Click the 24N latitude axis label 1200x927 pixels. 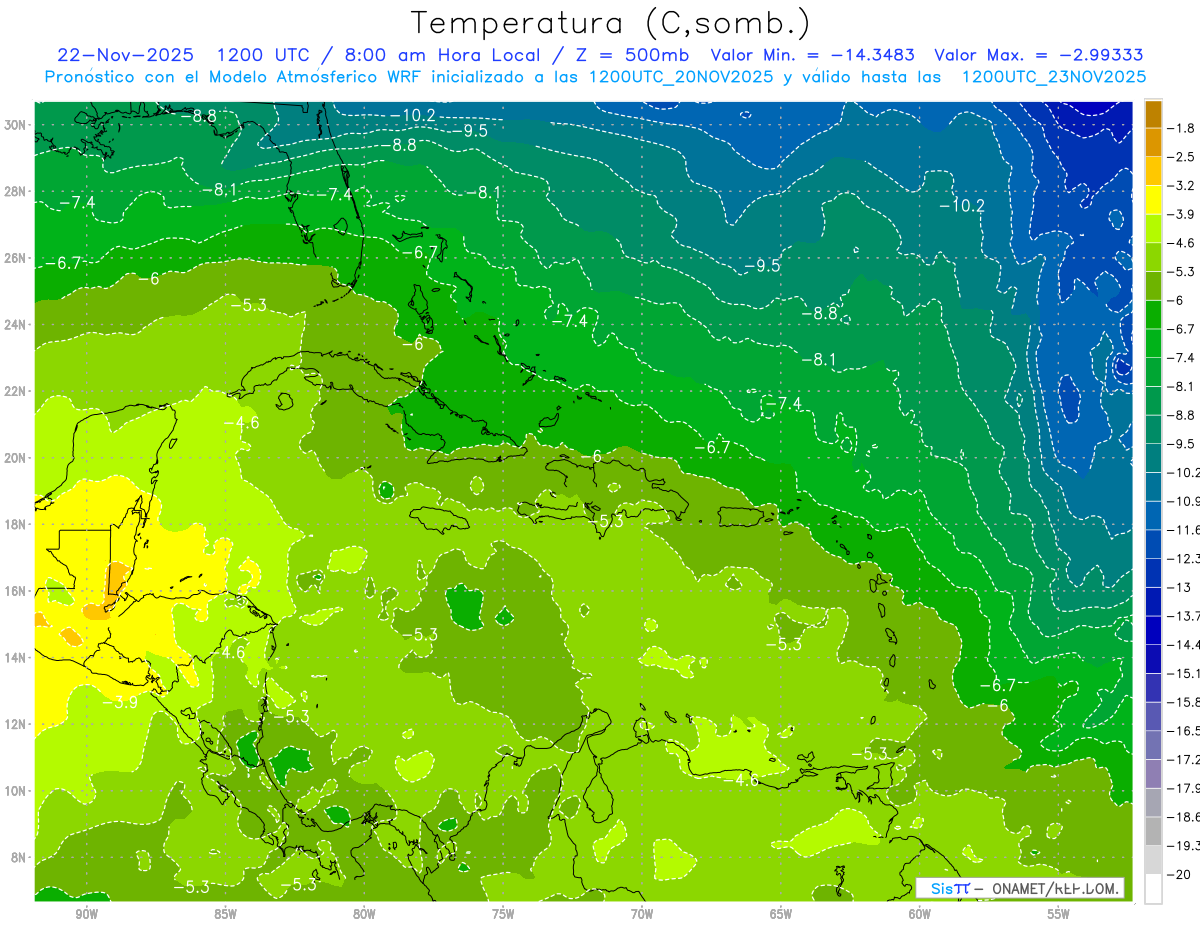click(x=15, y=325)
